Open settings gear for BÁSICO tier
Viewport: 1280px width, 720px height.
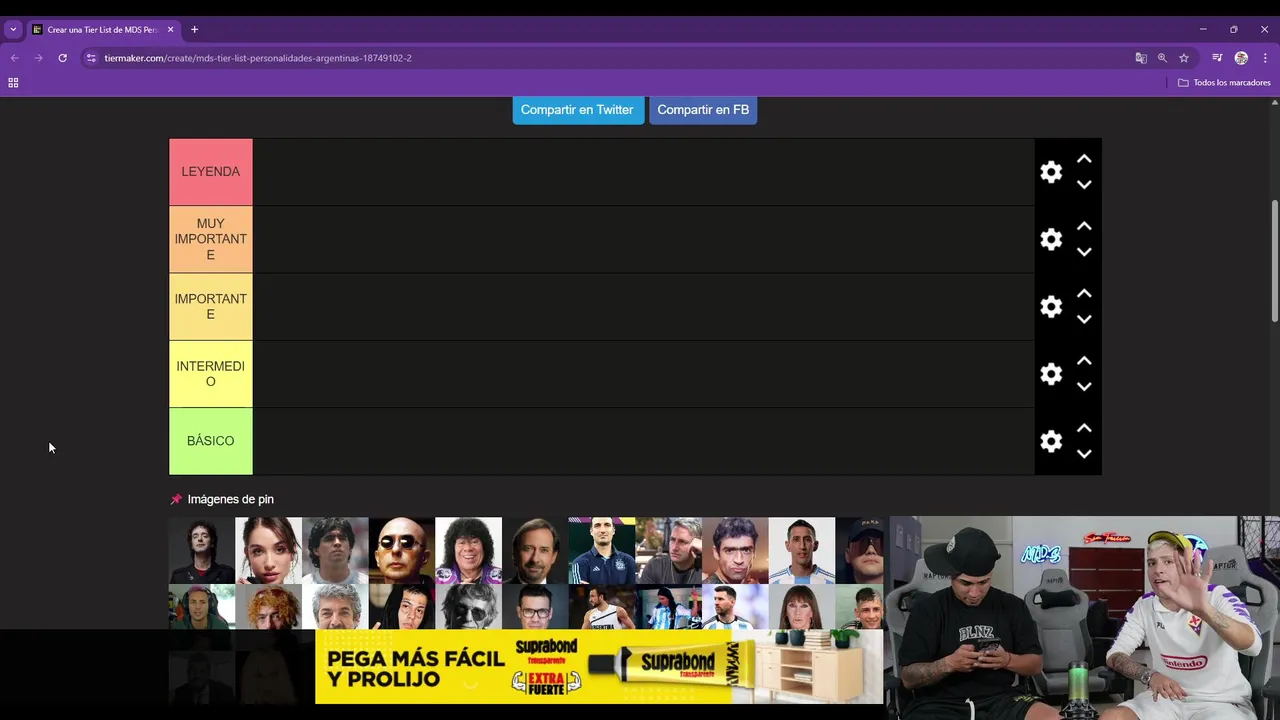(1051, 441)
